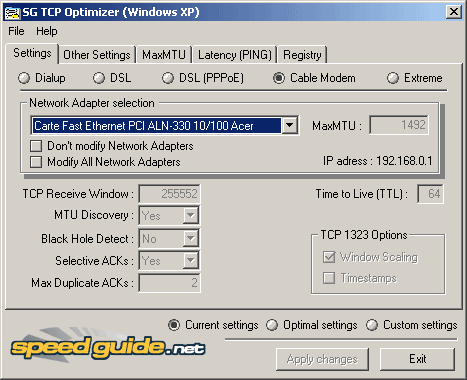Go to the Latency (PING) tab
This screenshot has height=380, width=467.
coord(235,55)
